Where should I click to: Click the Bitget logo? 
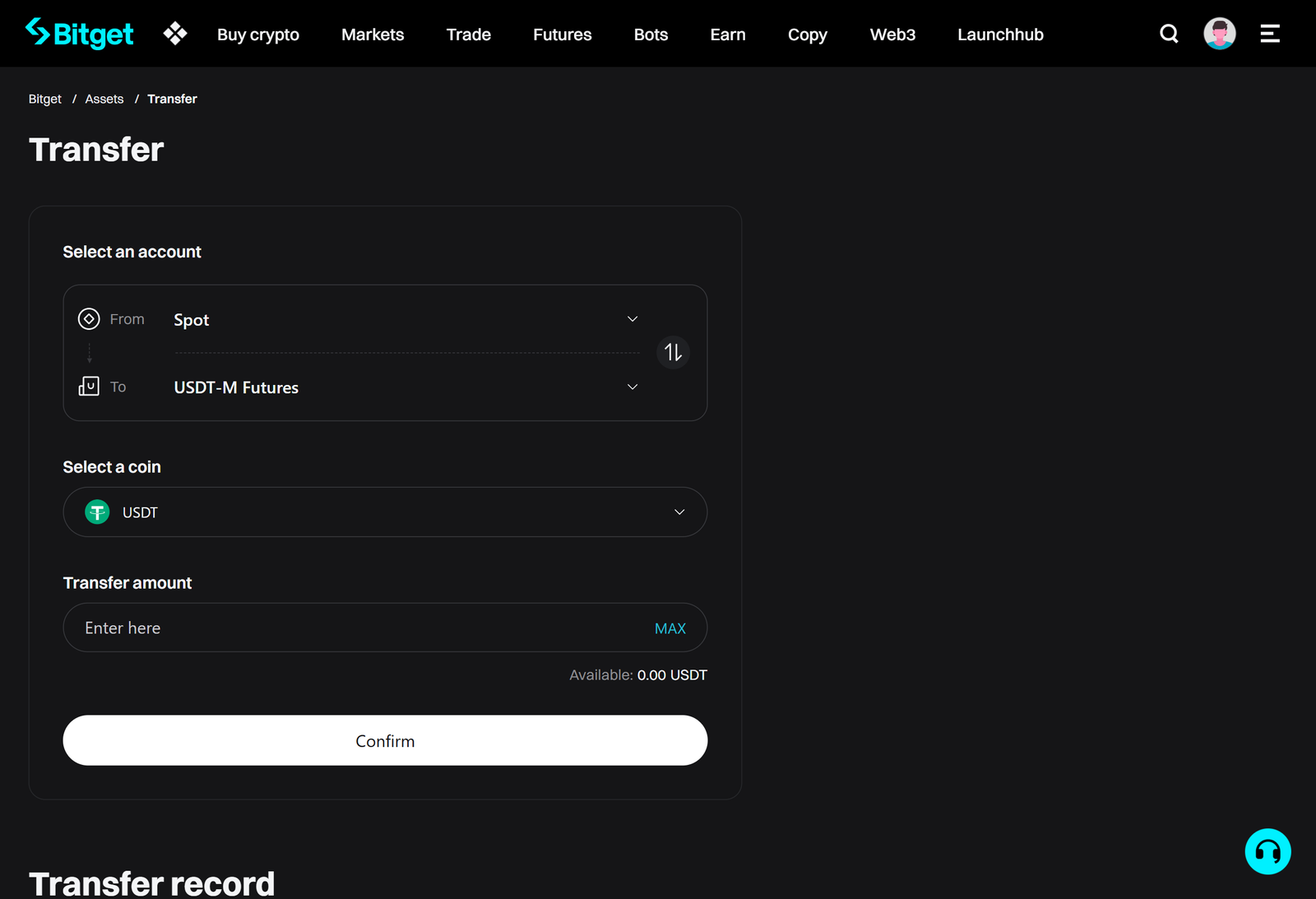(80, 33)
